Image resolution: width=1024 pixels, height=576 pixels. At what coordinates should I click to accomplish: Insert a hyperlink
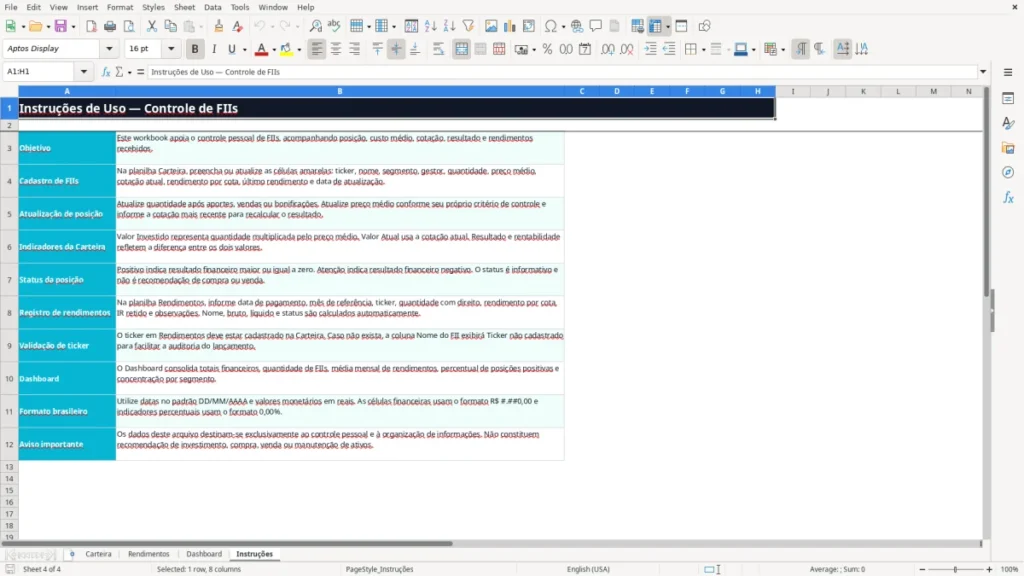(x=577, y=26)
